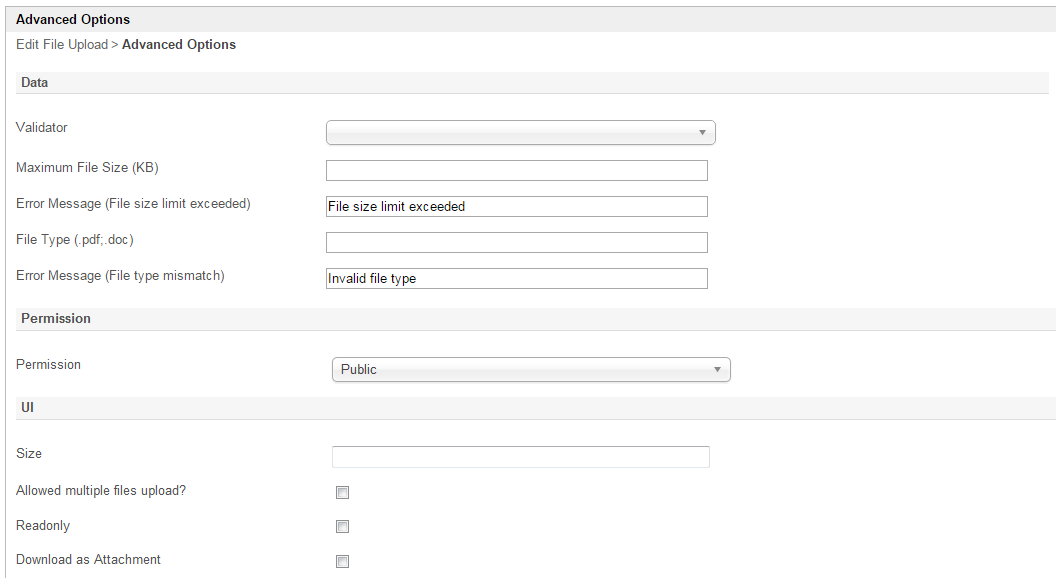This screenshot has width=1056, height=578.
Task: Expand the Permission dropdown showing Public
Action: (x=530, y=370)
